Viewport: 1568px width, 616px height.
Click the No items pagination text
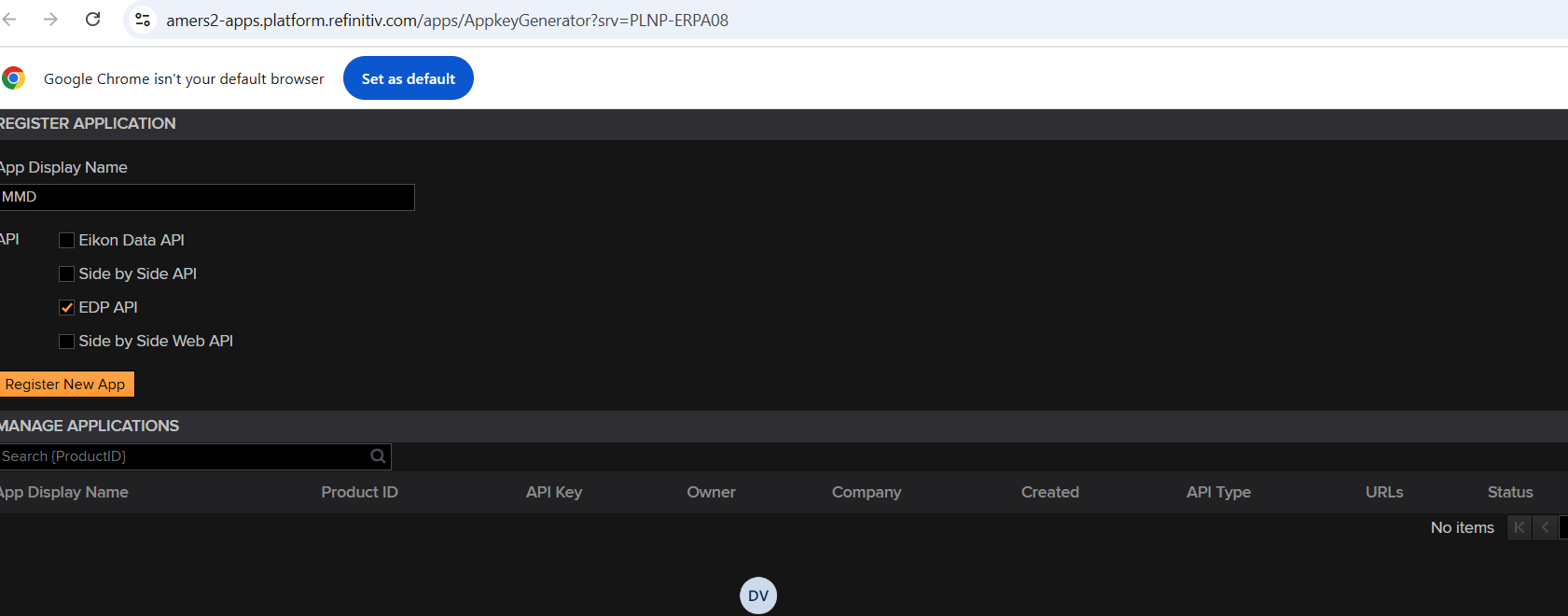pyautogui.click(x=1462, y=527)
